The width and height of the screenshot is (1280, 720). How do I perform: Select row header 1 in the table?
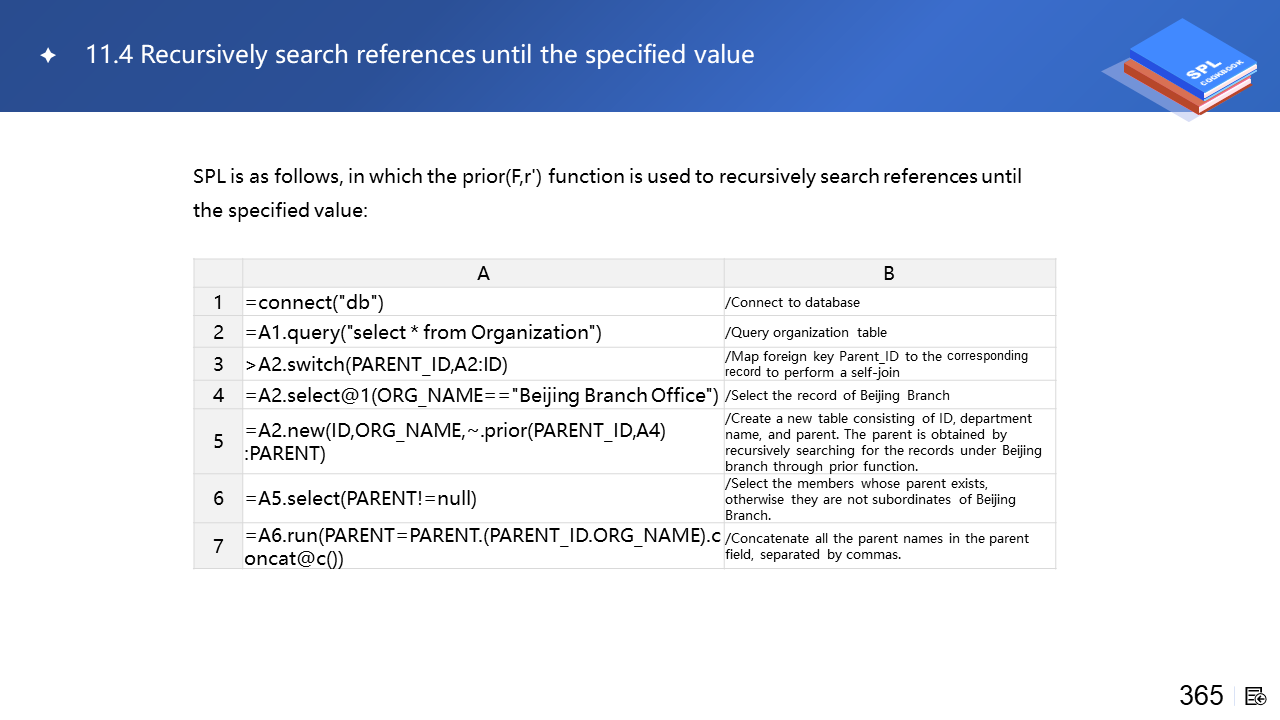pos(218,302)
